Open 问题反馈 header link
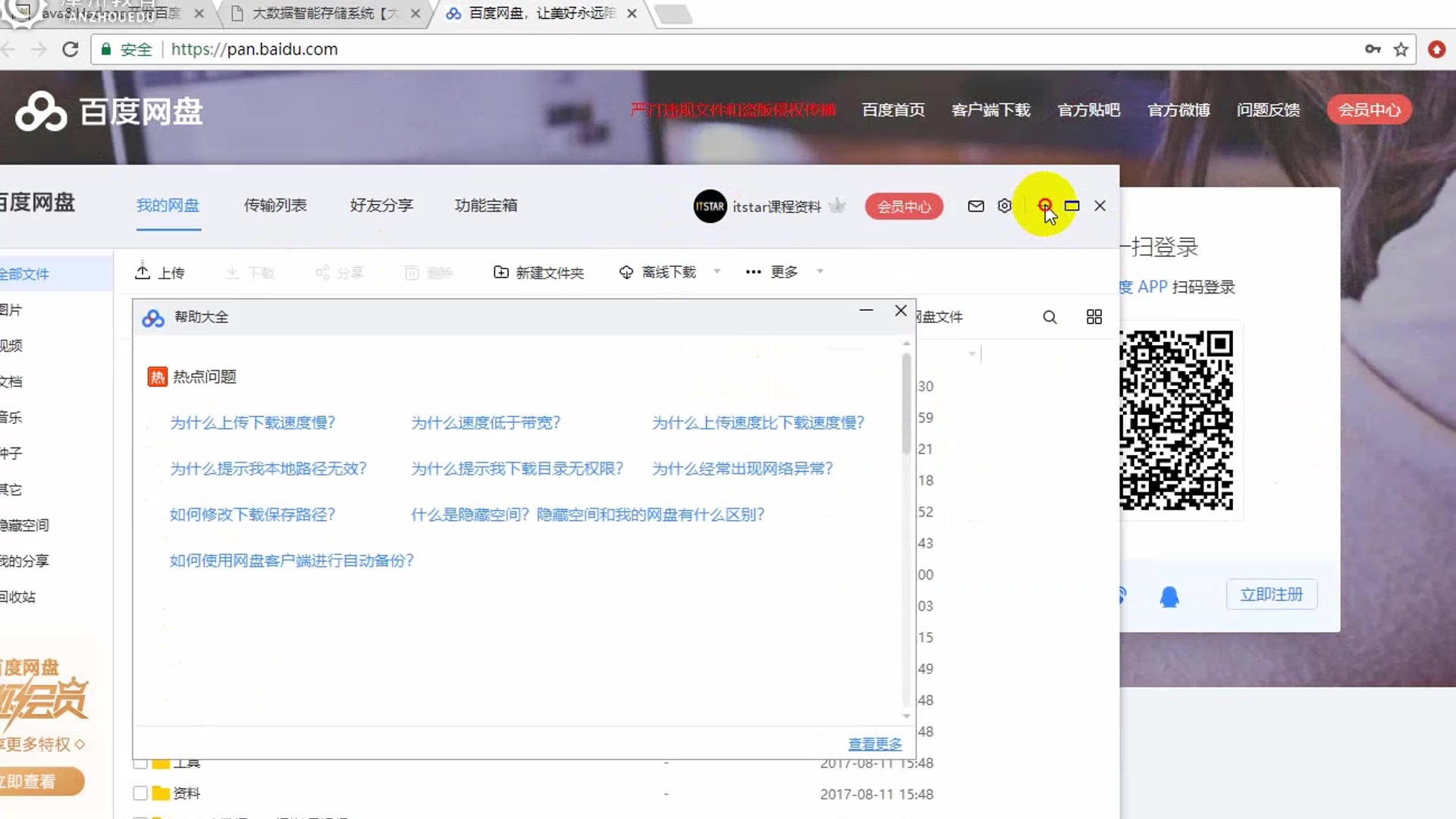This screenshot has height=819, width=1456. (1268, 110)
